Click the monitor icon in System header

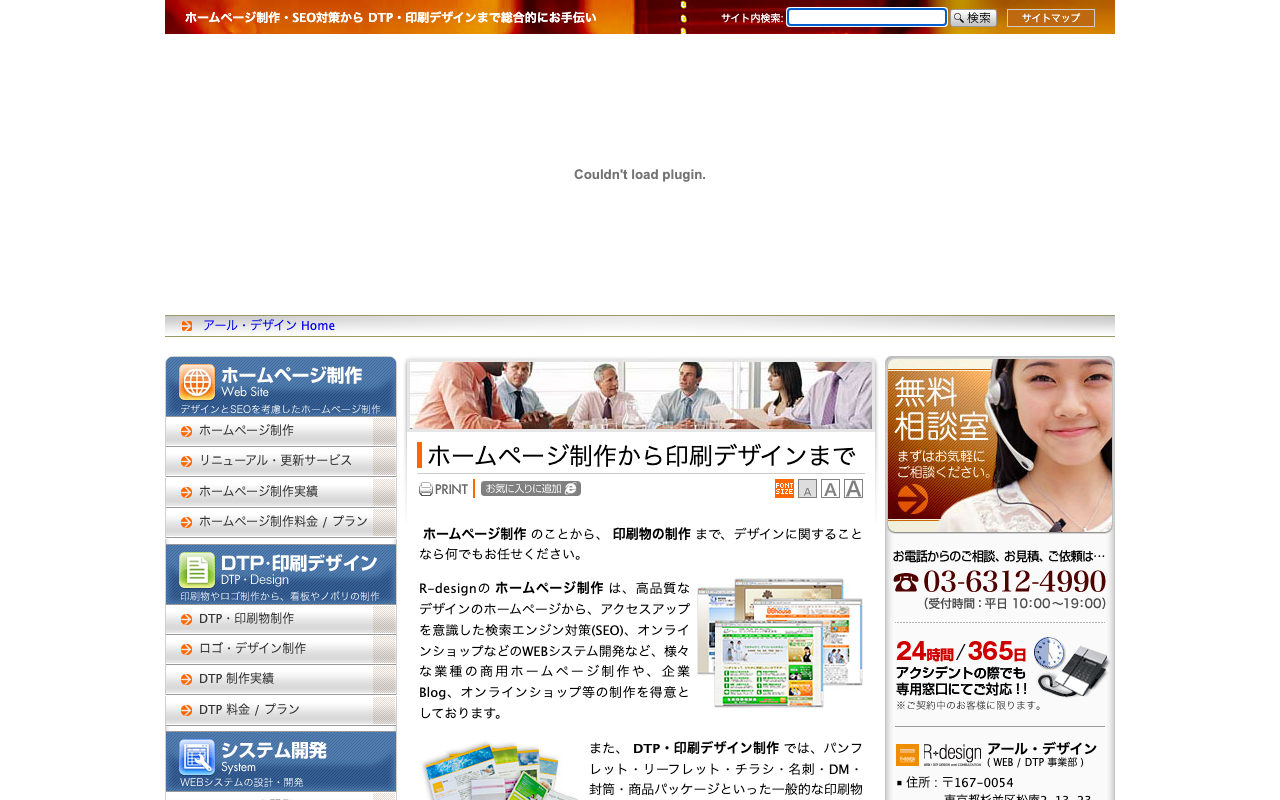tap(197, 757)
